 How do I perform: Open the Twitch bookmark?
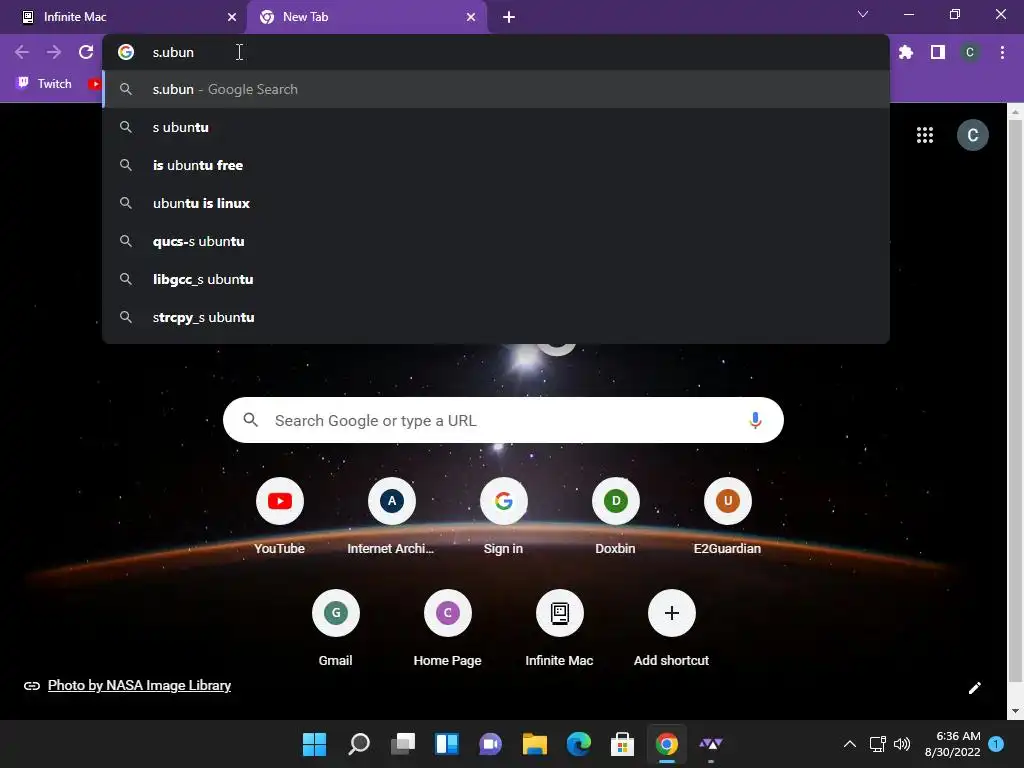point(44,84)
